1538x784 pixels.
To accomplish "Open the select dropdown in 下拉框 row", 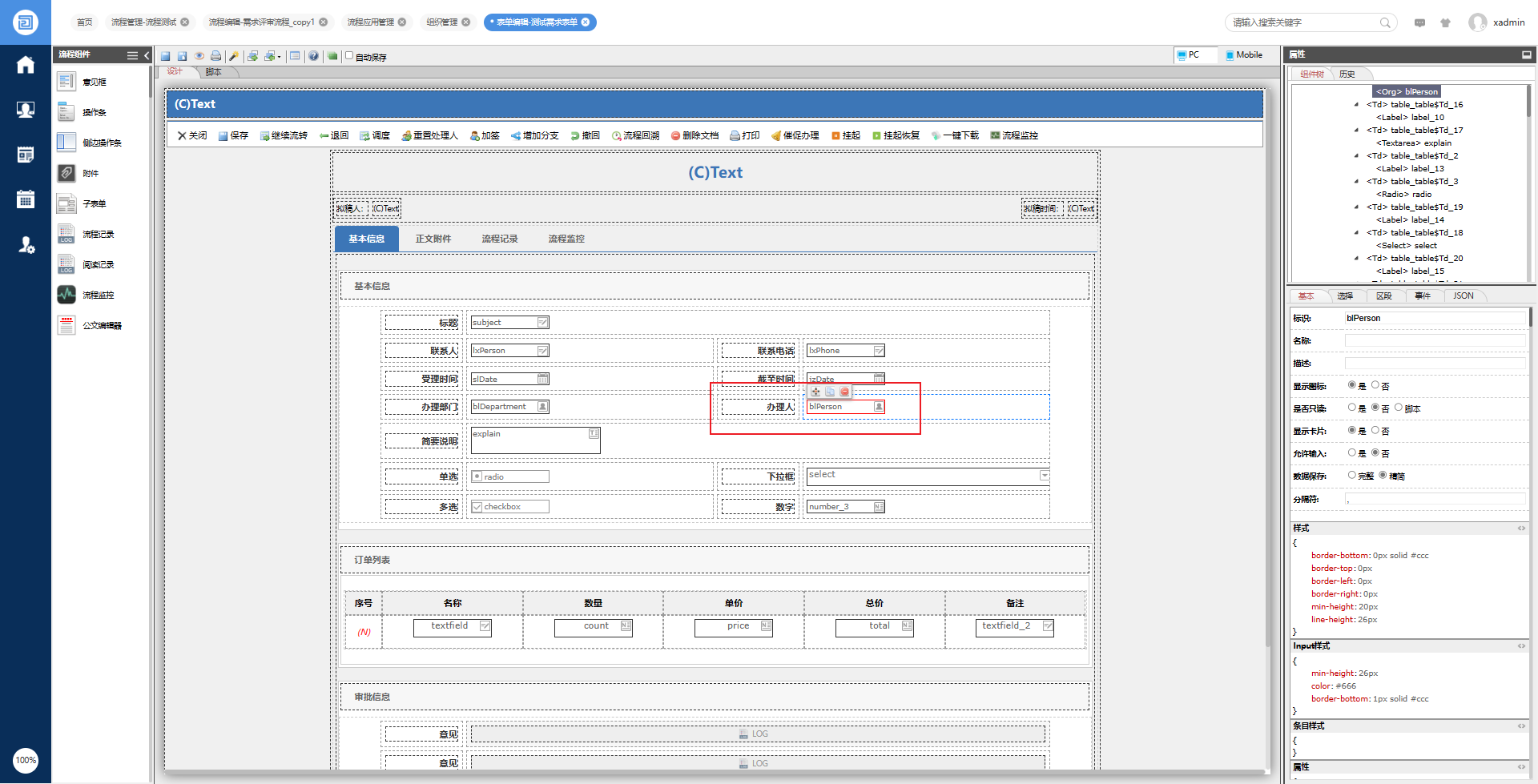I will click(1045, 476).
